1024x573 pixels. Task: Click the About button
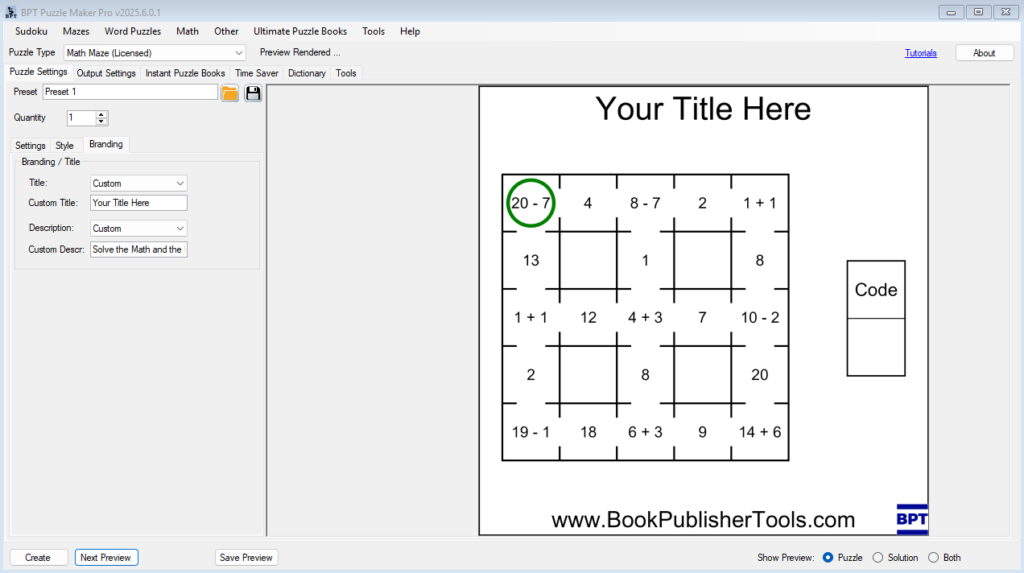click(x=984, y=53)
